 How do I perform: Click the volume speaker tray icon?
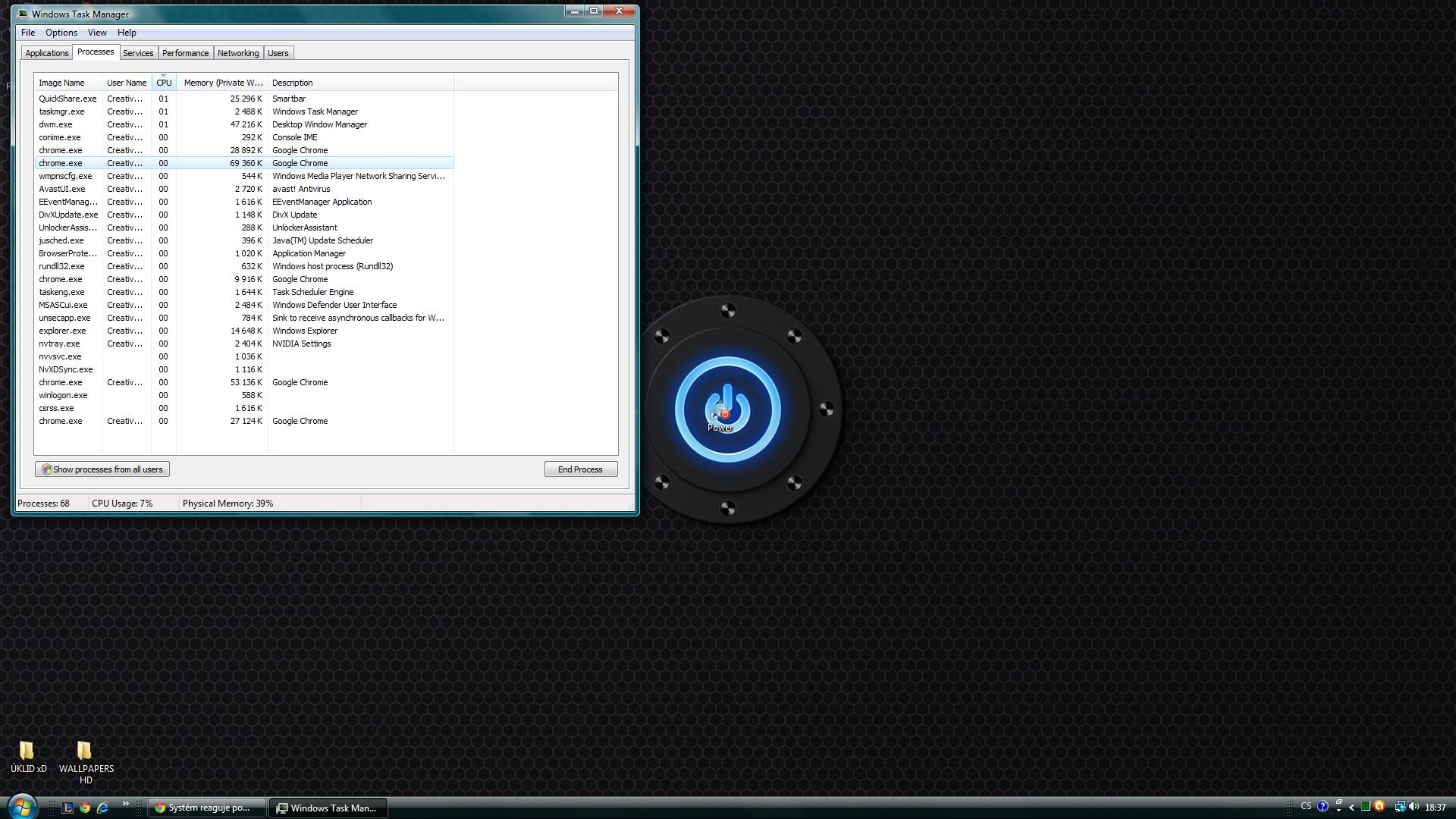1414,807
